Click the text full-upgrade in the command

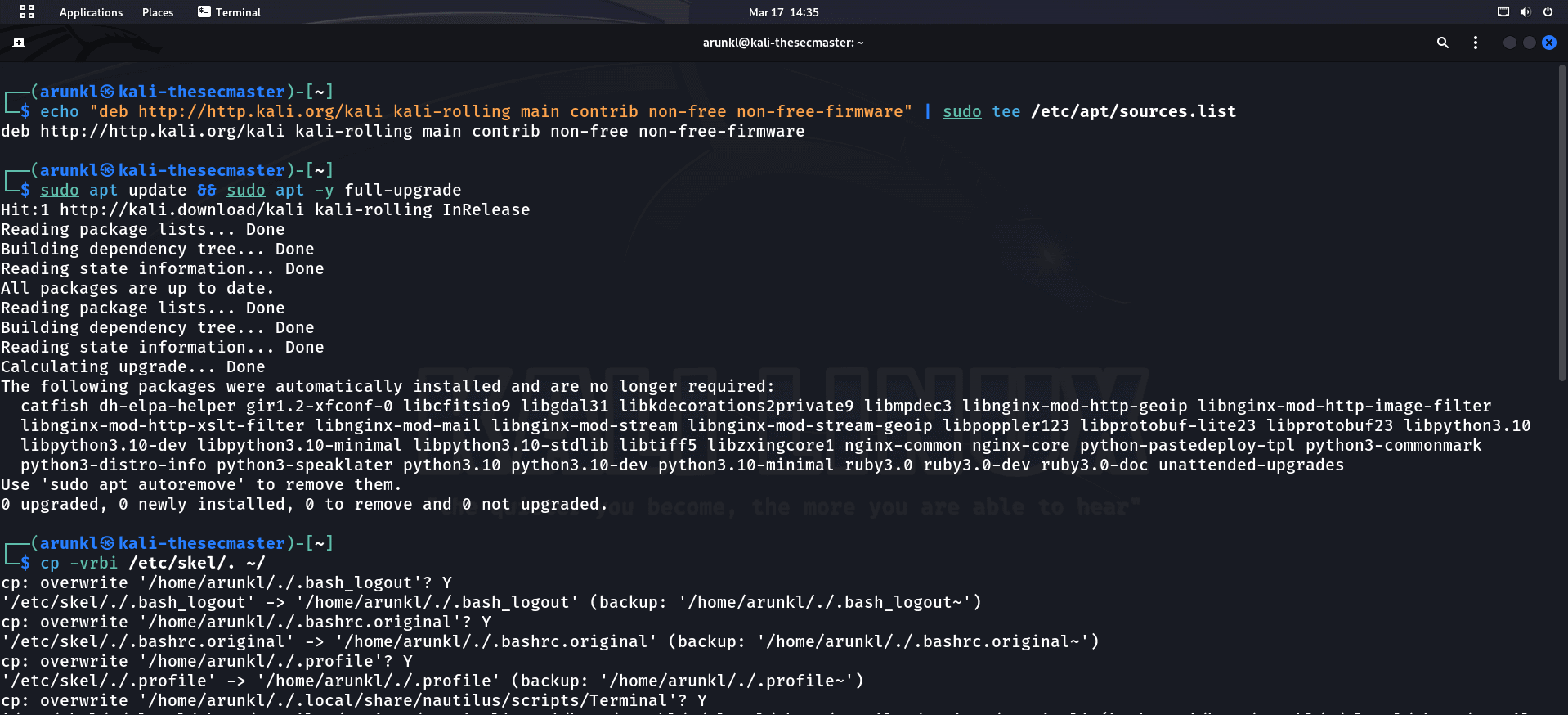(x=403, y=190)
